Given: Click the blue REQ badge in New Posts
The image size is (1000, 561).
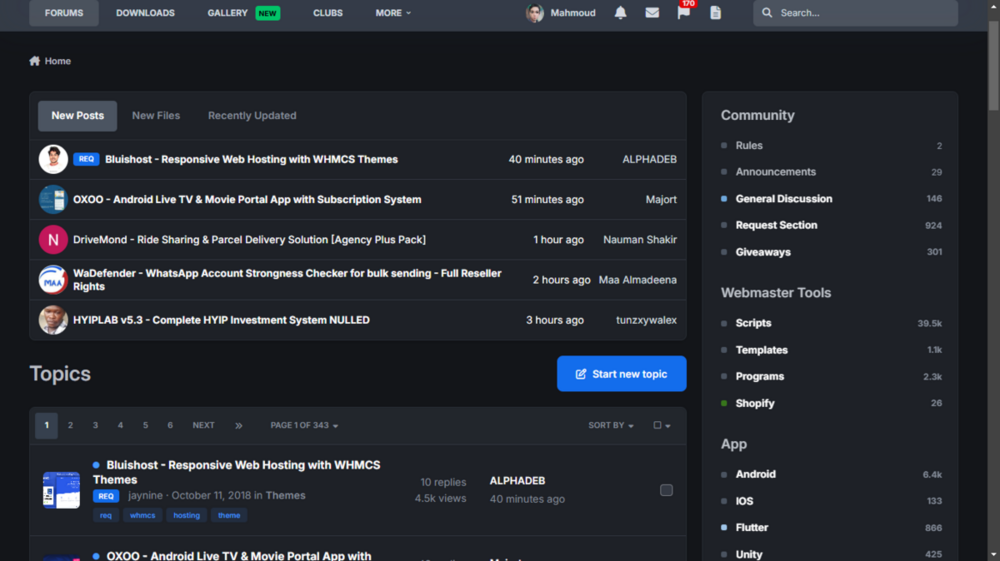Looking at the screenshot, I should (86, 159).
